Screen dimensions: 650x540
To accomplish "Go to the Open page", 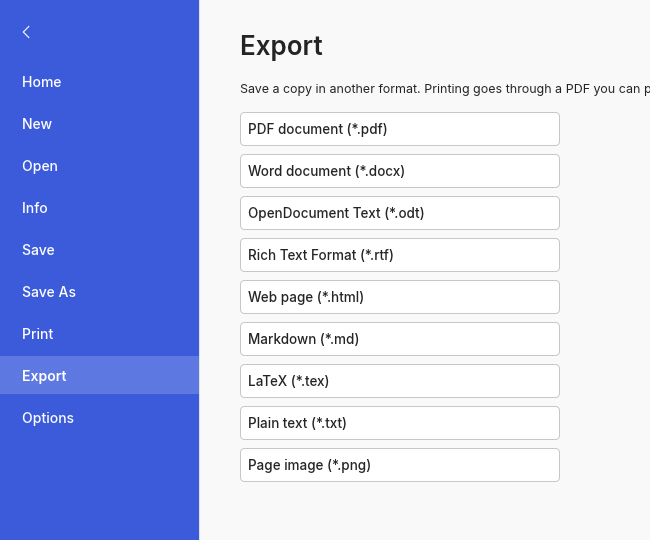I will [x=99, y=166].
